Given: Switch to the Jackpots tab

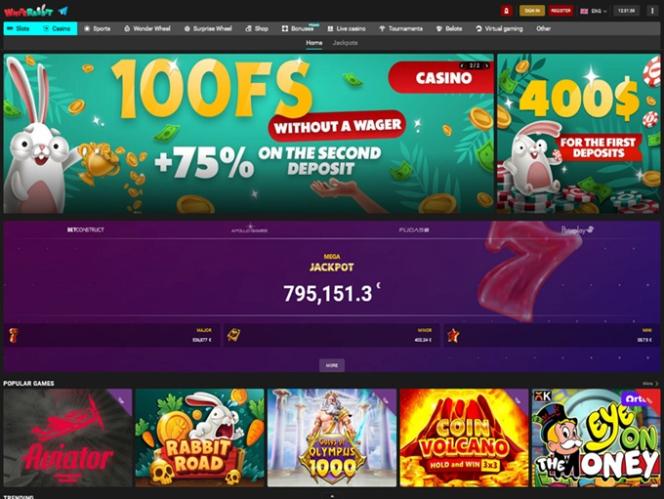Looking at the screenshot, I should (x=345, y=43).
